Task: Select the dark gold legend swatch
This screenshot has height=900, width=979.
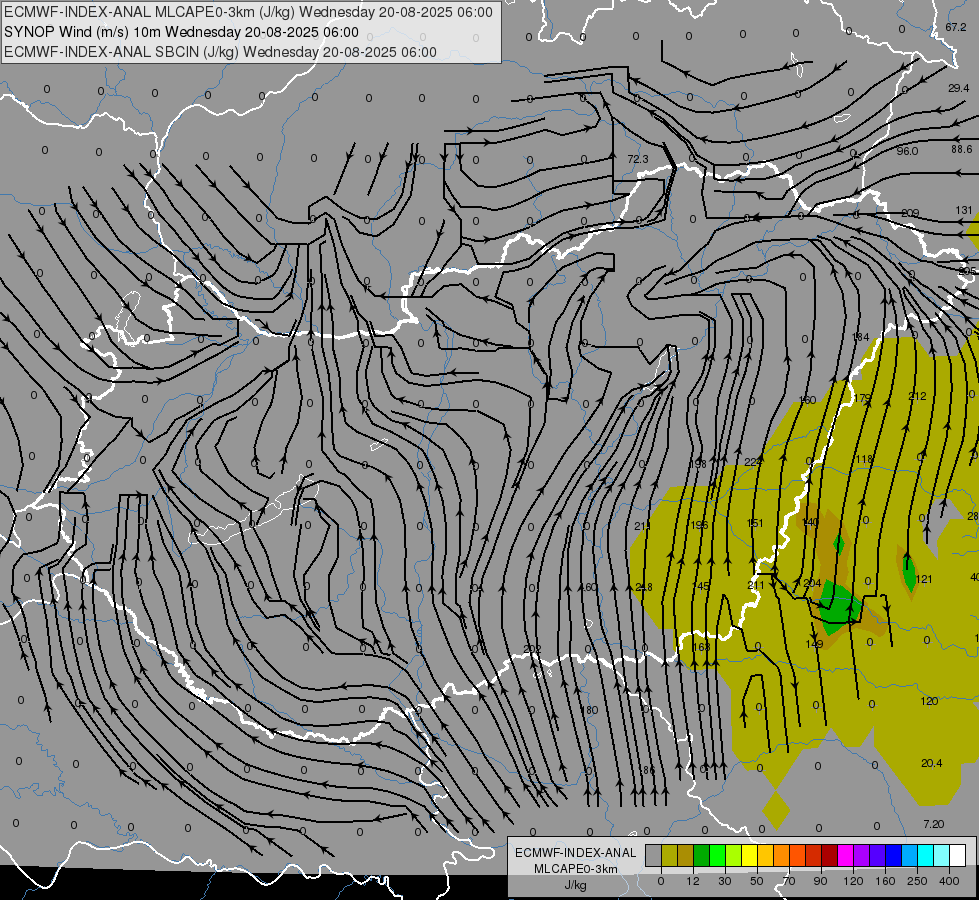Action: (686, 856)
